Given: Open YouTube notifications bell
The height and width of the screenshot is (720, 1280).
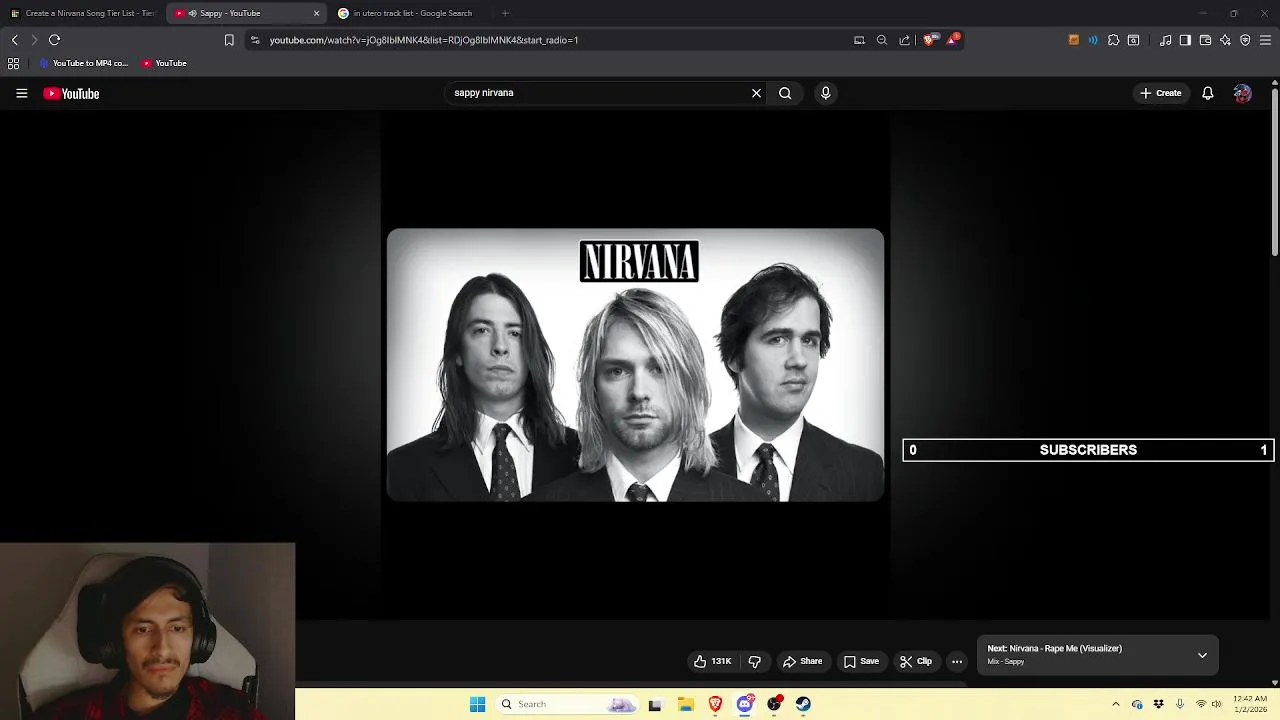Looking at the screenshot, I should (x=1208, y=93).
